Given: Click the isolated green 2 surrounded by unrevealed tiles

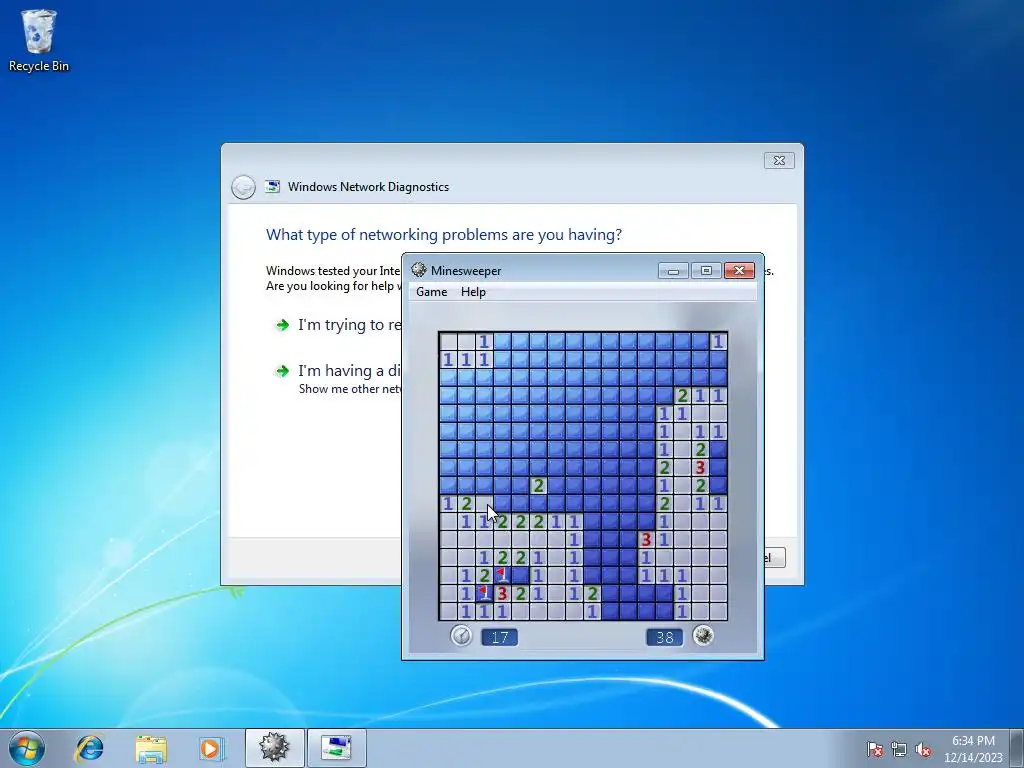Looking at the screenshot, I should [x=538, y=485].
